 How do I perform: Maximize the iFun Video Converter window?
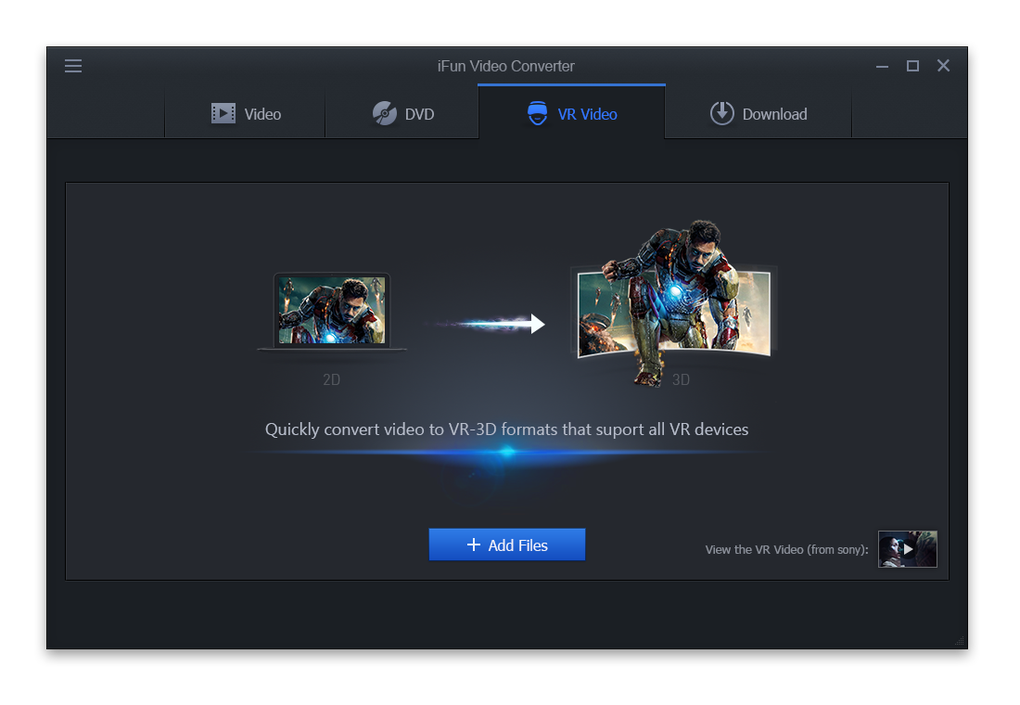pos(913,66)
